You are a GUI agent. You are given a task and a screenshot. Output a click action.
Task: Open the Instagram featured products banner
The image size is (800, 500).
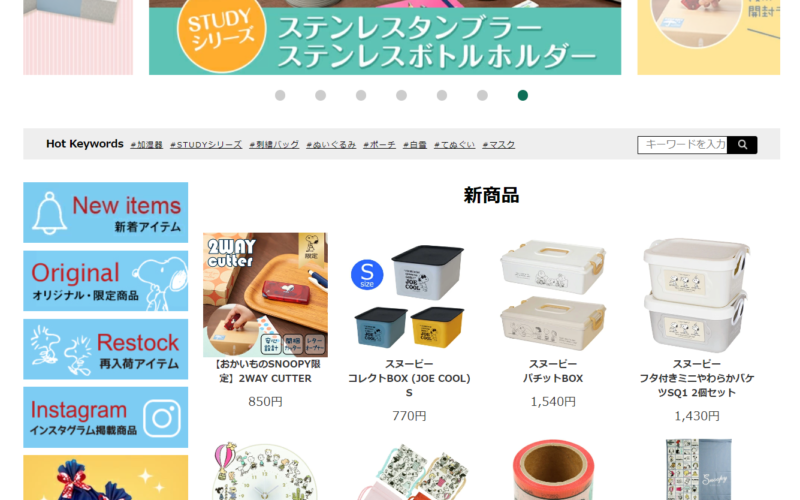(106, 417)
